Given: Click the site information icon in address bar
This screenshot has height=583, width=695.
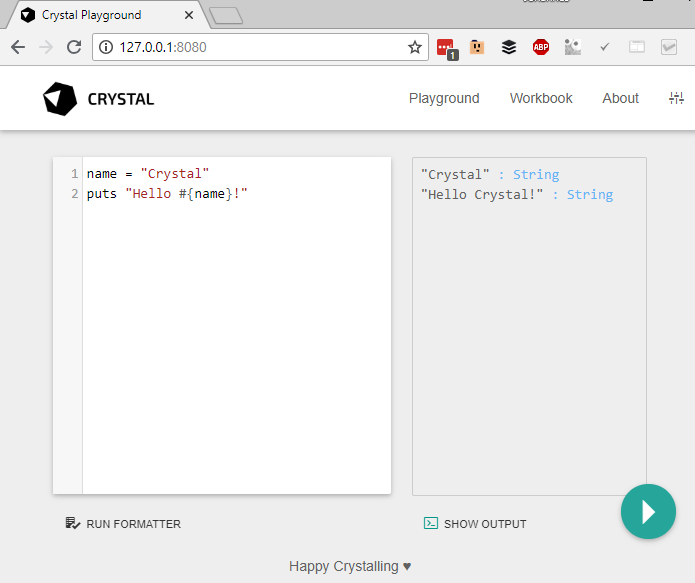Looking at the screenshot, I should point(107,47).
